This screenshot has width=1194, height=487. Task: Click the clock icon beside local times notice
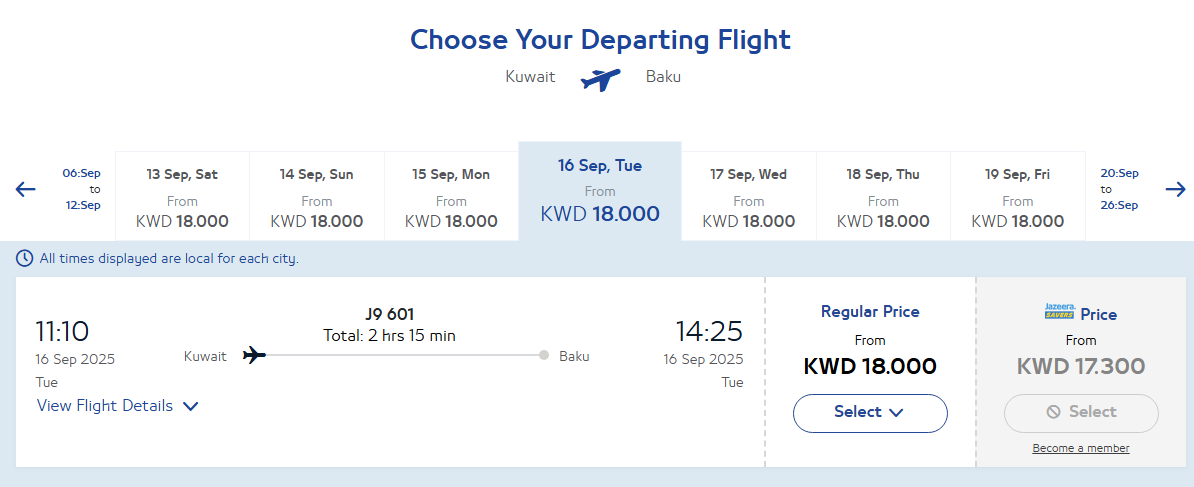pyautogui.click(x=25, y=259)
